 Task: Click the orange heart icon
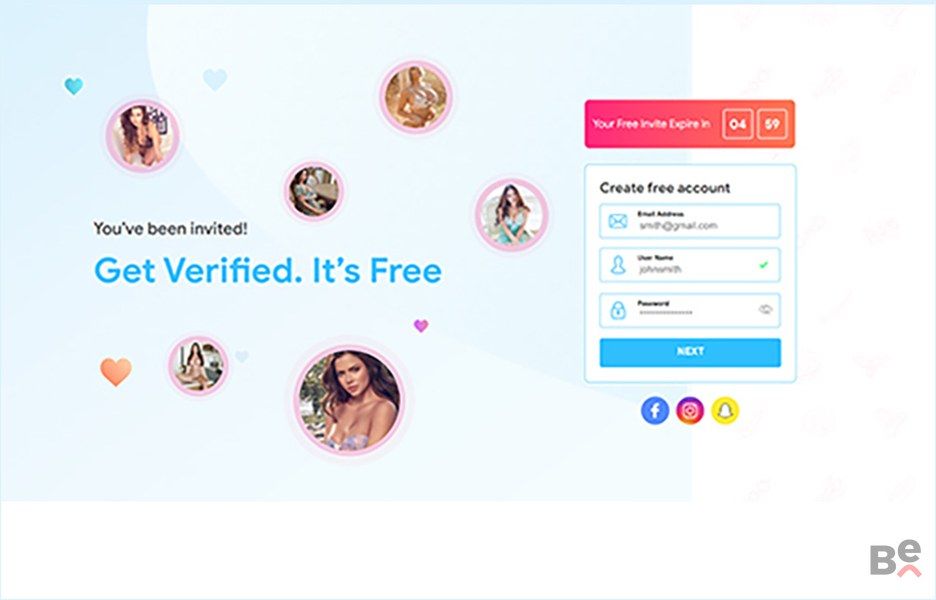tap(116, 371)
